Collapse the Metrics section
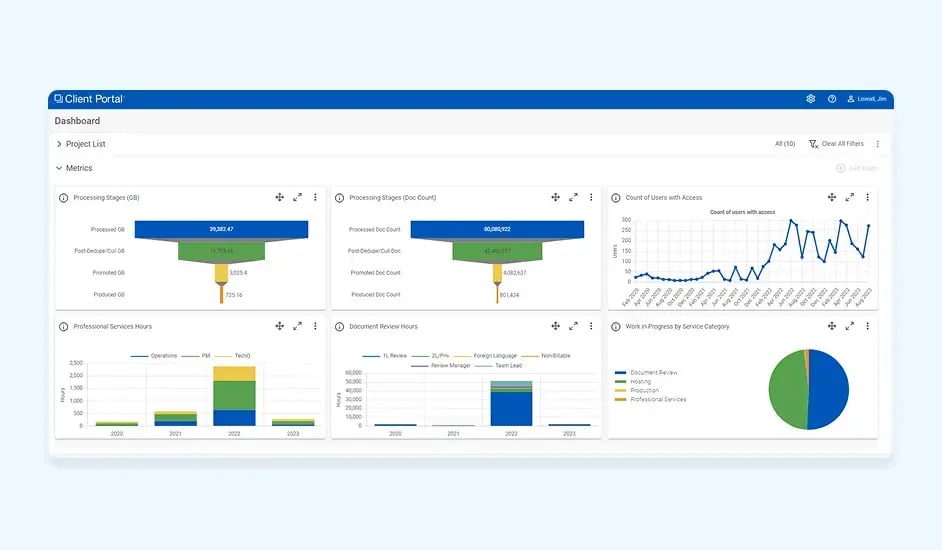This screenshot has width=942, height=550. pos(60,168)
